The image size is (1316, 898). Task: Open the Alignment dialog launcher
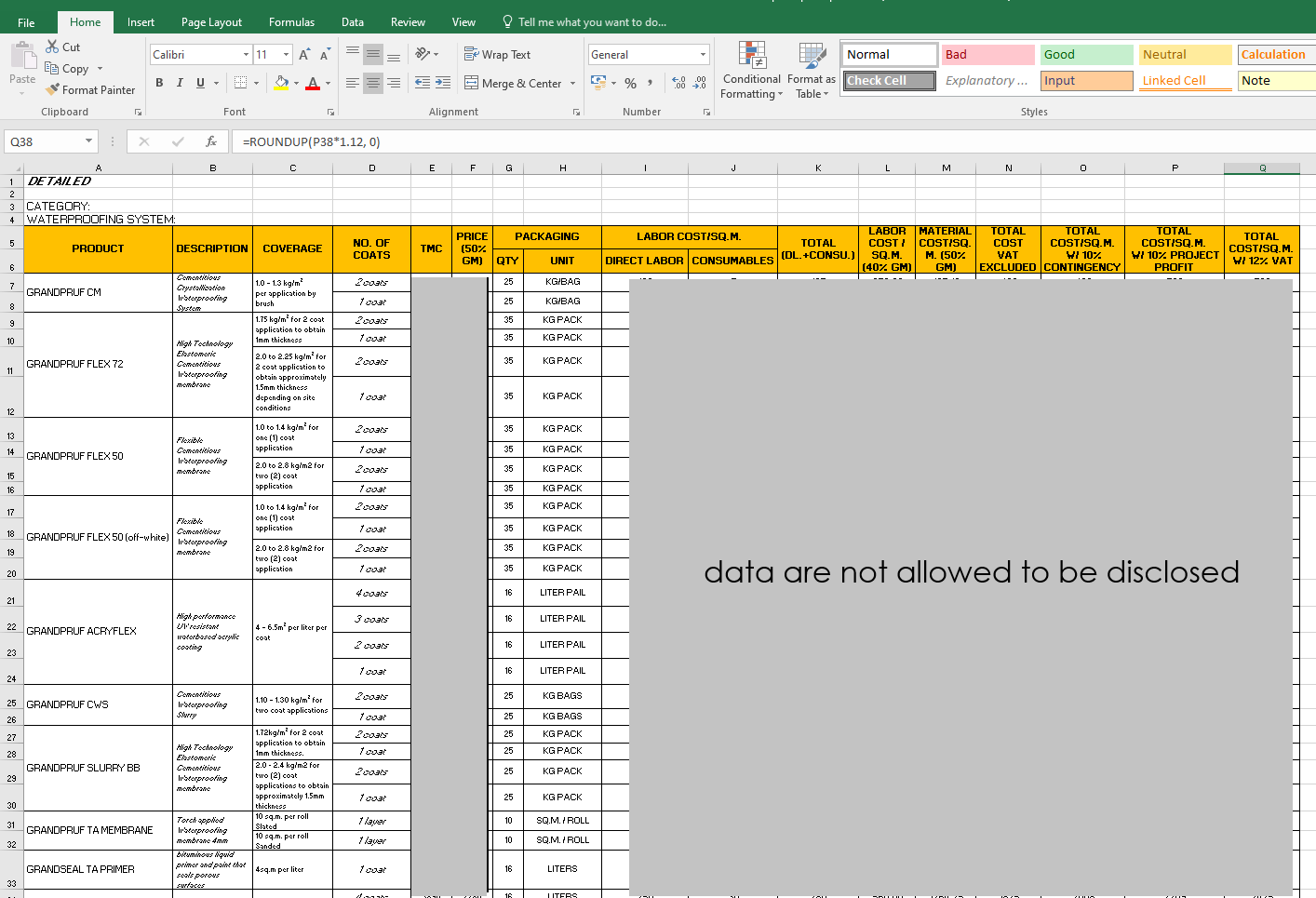[576, 112]
